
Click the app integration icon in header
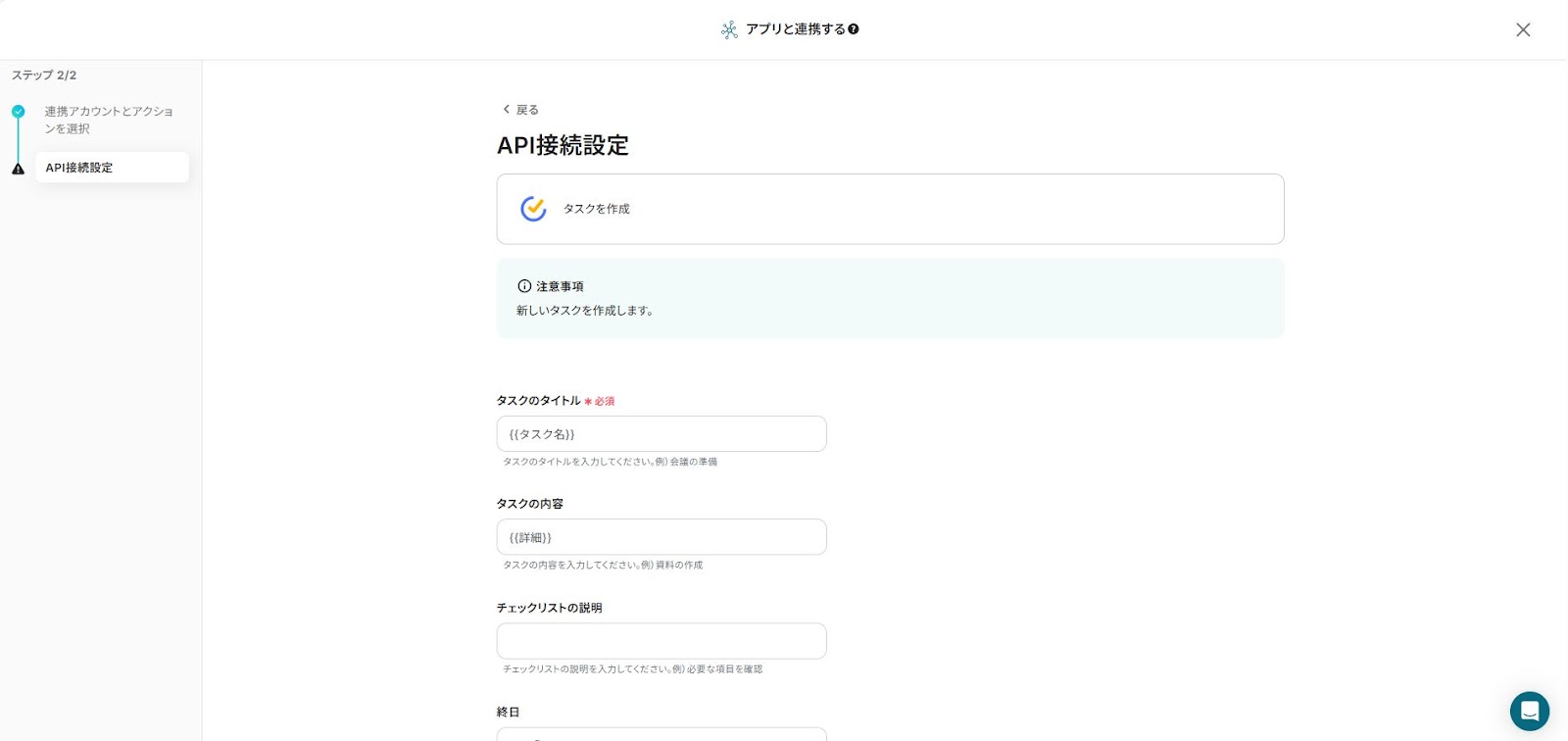click(729, 30)
